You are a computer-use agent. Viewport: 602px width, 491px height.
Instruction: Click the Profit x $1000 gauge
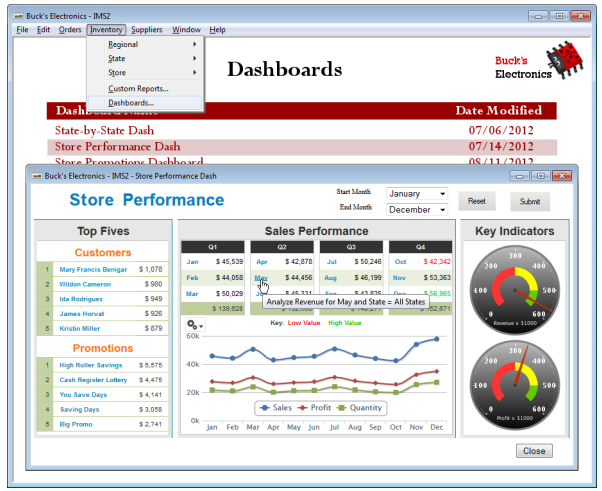pos(514,385)
